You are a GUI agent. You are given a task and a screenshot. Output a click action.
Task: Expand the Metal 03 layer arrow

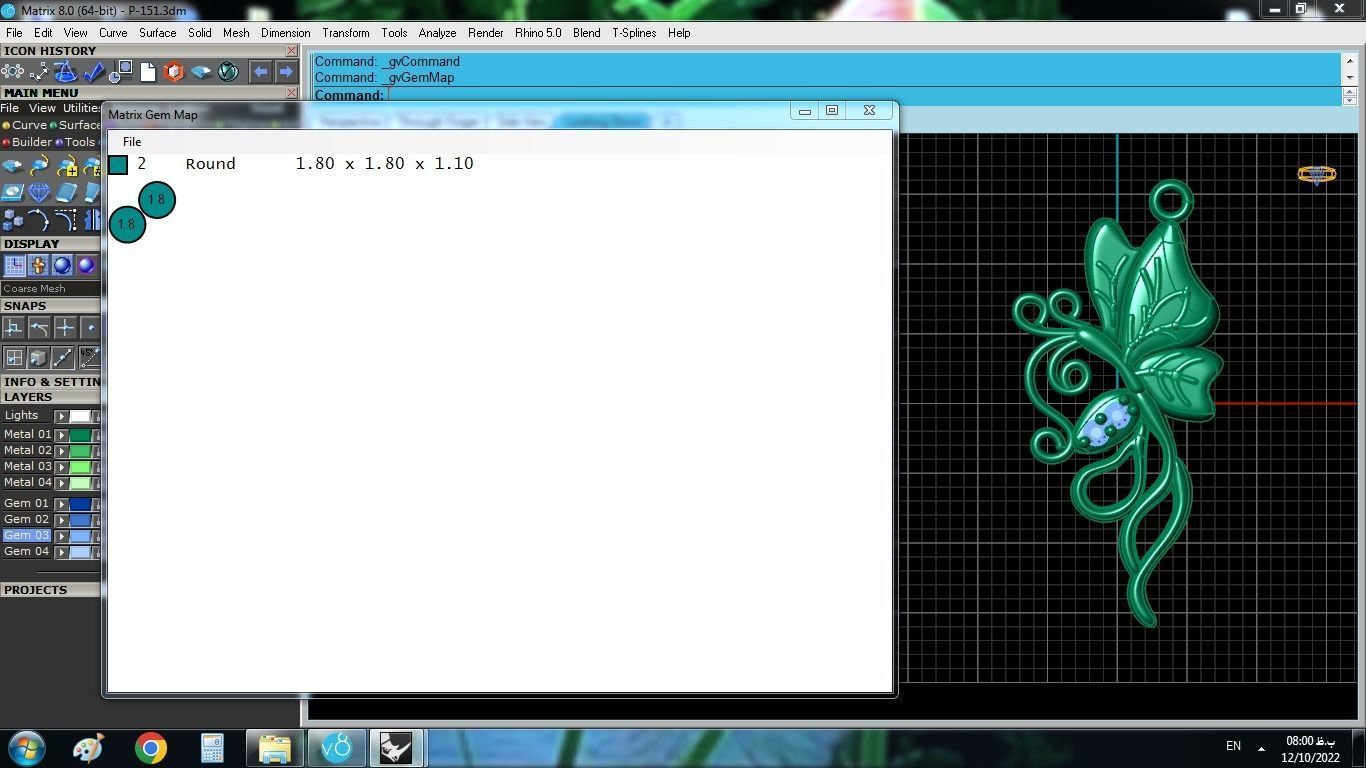coord(61,467)
